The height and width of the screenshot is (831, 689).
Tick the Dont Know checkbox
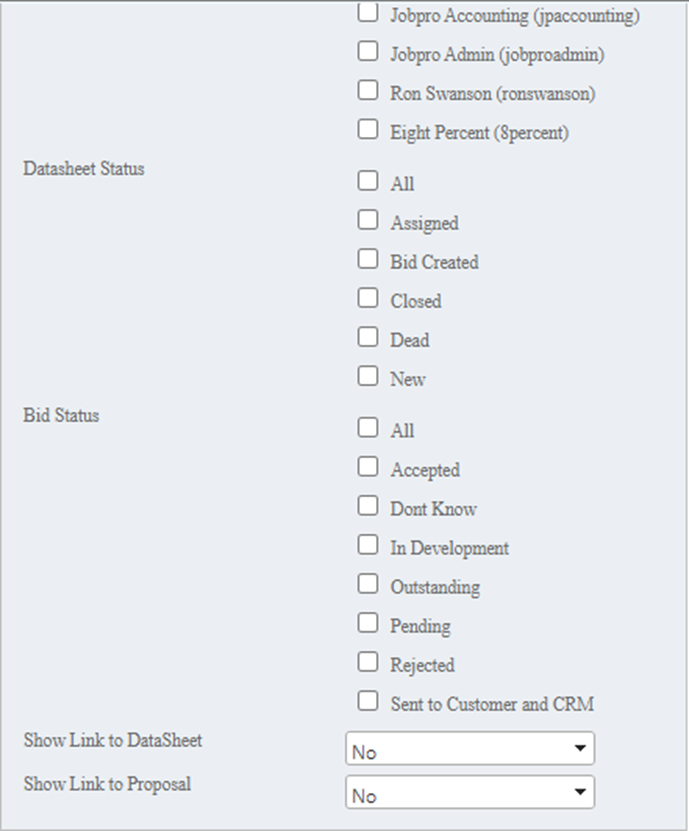[368, 506]
